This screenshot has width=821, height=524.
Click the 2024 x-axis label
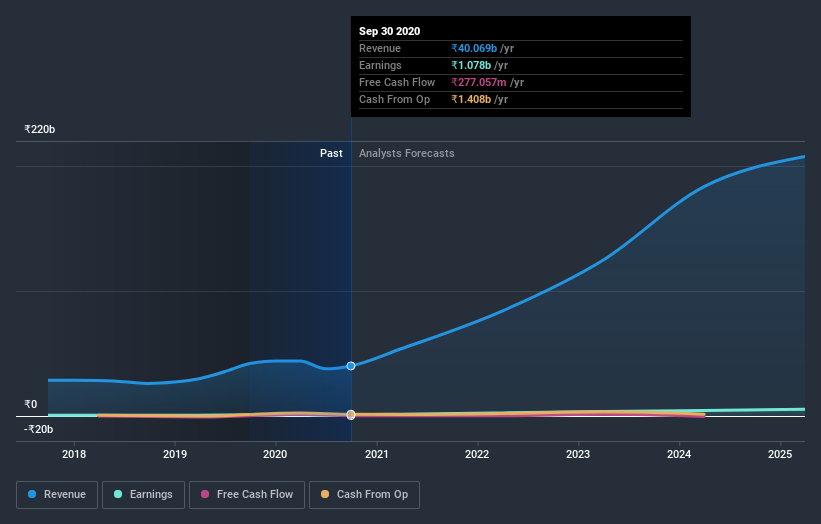(x=679, y=454)
